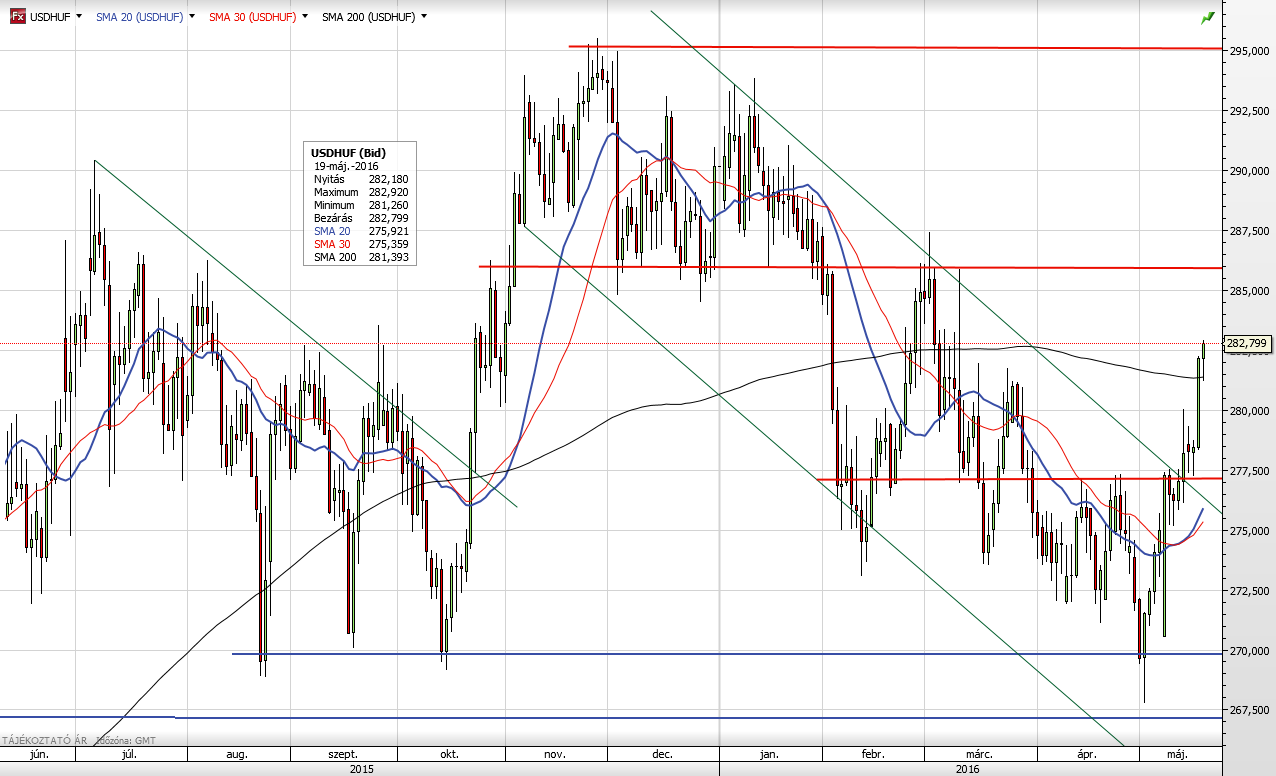Click the 275,000 price axis label
Screen dimensions: 1276x776
[x=1248, y=531]
